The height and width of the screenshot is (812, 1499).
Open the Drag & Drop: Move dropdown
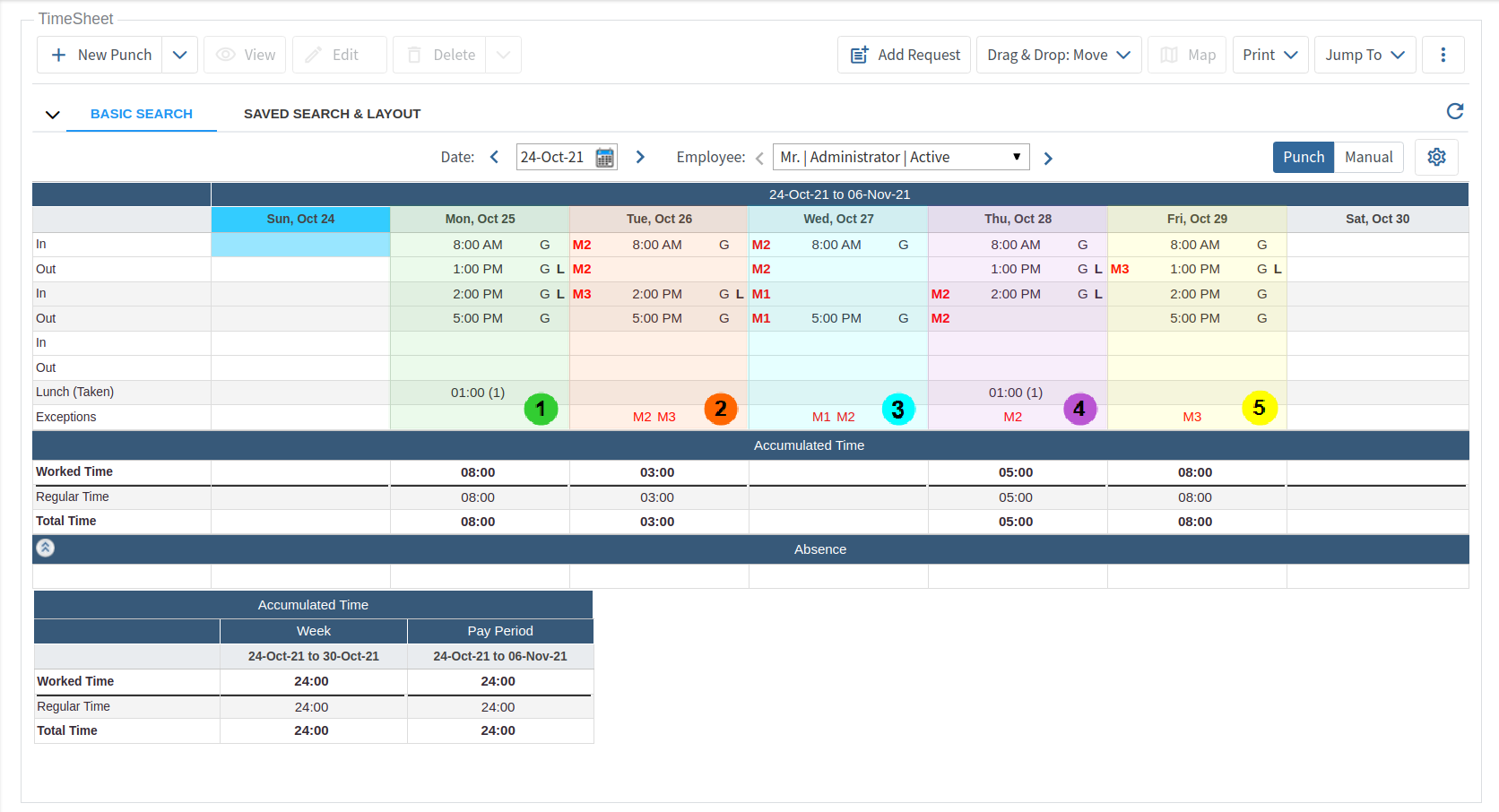point(1058,55)
